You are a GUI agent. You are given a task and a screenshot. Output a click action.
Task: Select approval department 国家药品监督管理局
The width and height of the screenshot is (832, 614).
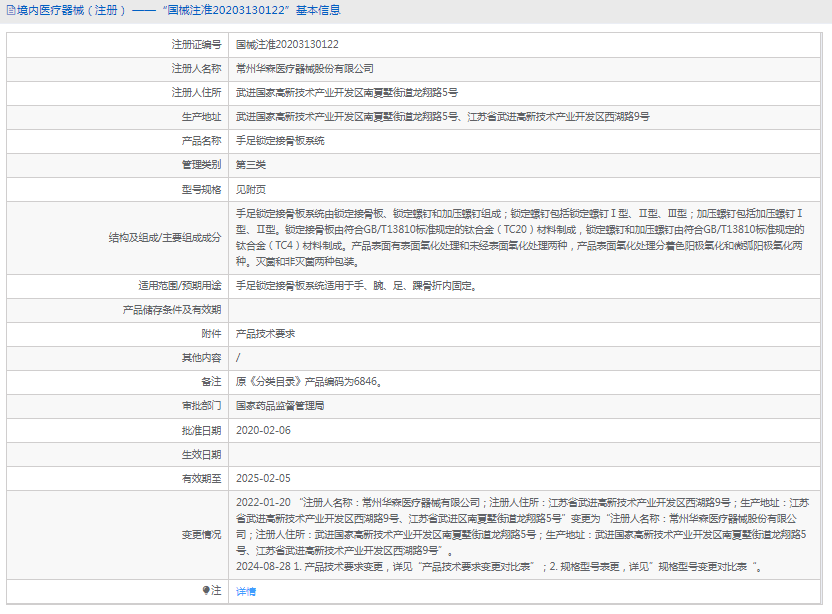[x=280, y=406]
